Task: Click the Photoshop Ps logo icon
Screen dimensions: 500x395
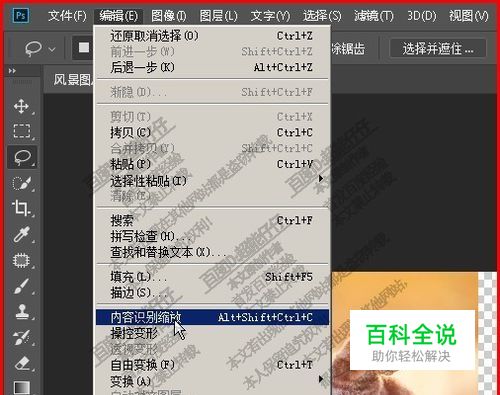Action: tap(21, 15)
